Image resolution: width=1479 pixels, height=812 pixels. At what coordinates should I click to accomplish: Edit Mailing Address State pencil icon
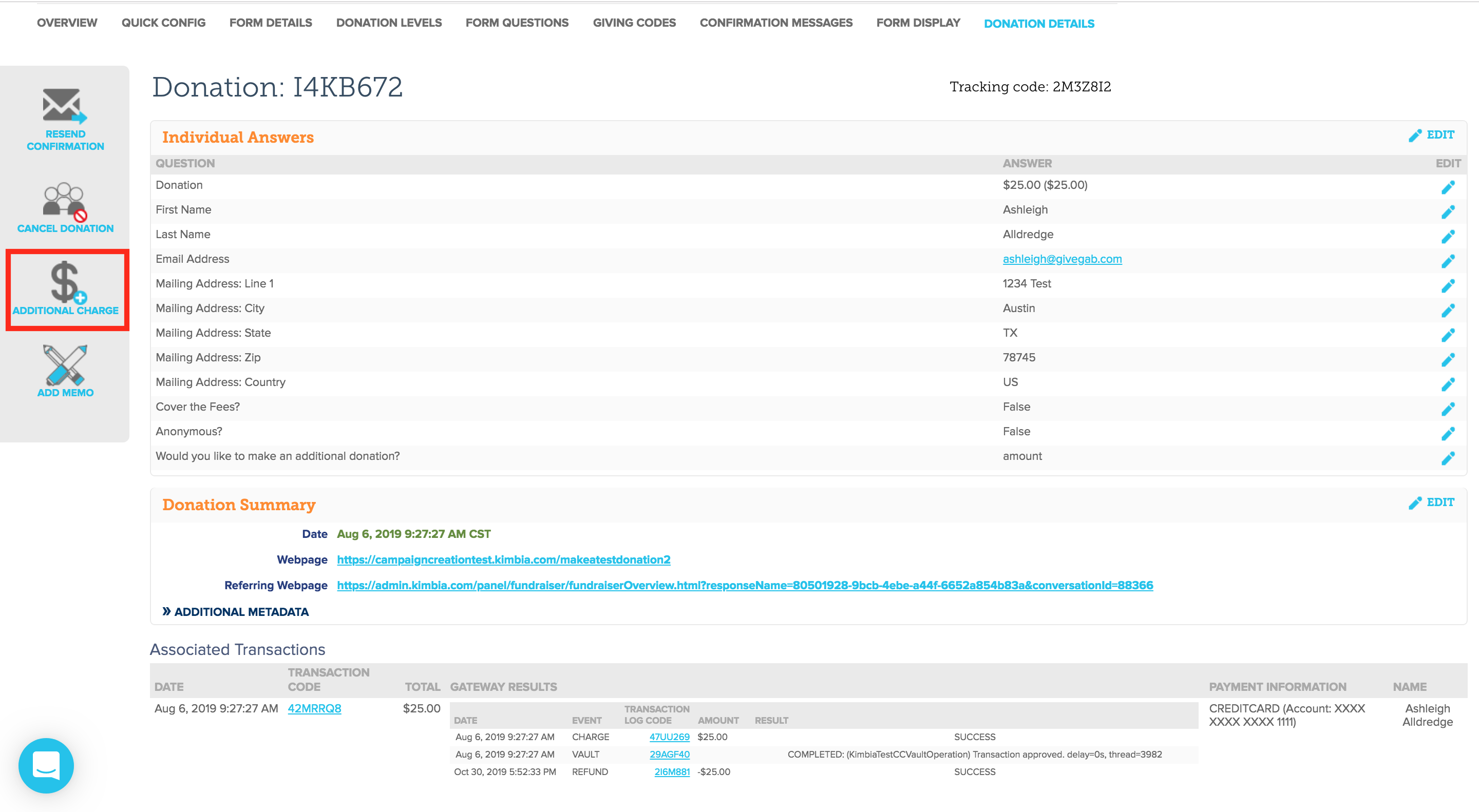point(1448,335)
